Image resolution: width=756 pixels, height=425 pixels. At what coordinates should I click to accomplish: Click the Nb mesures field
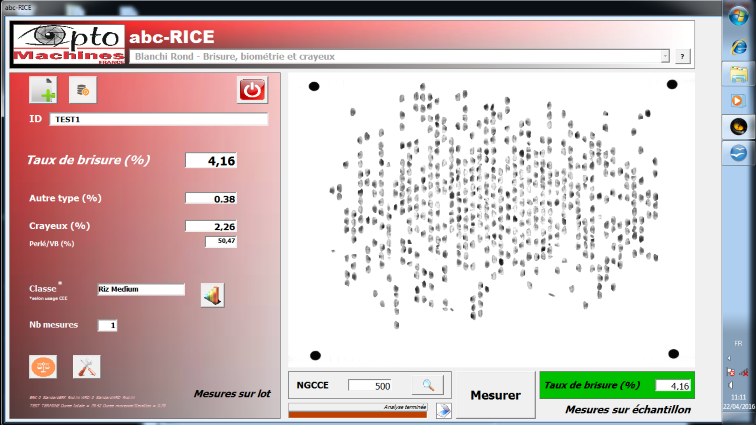pos(108,325)
